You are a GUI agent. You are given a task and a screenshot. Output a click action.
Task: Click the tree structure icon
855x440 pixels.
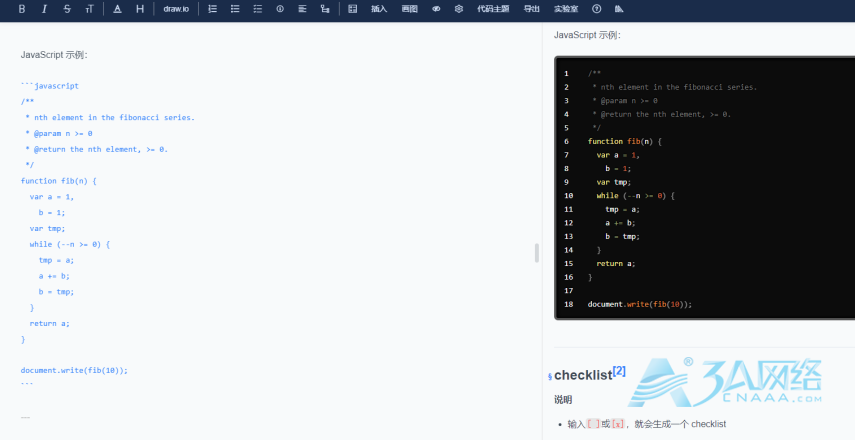coord(325,9)
